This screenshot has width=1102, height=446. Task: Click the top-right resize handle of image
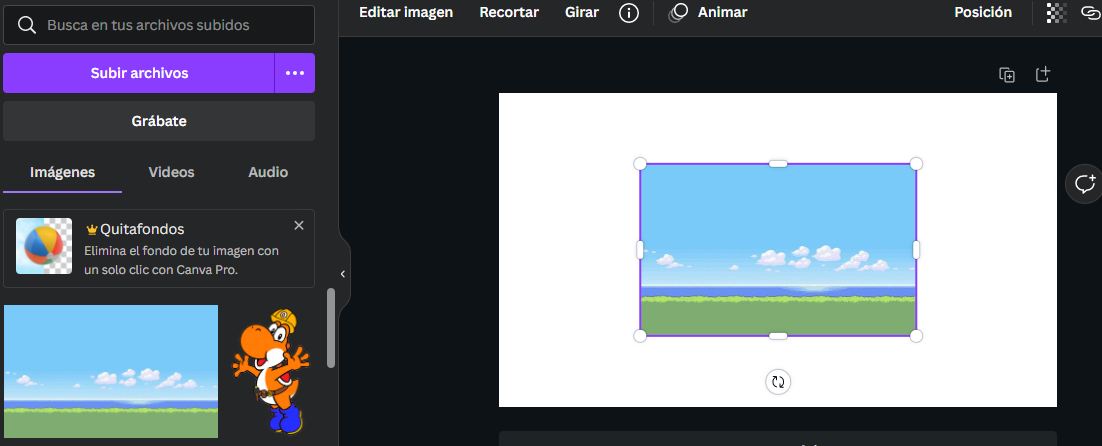pos(916,164)
